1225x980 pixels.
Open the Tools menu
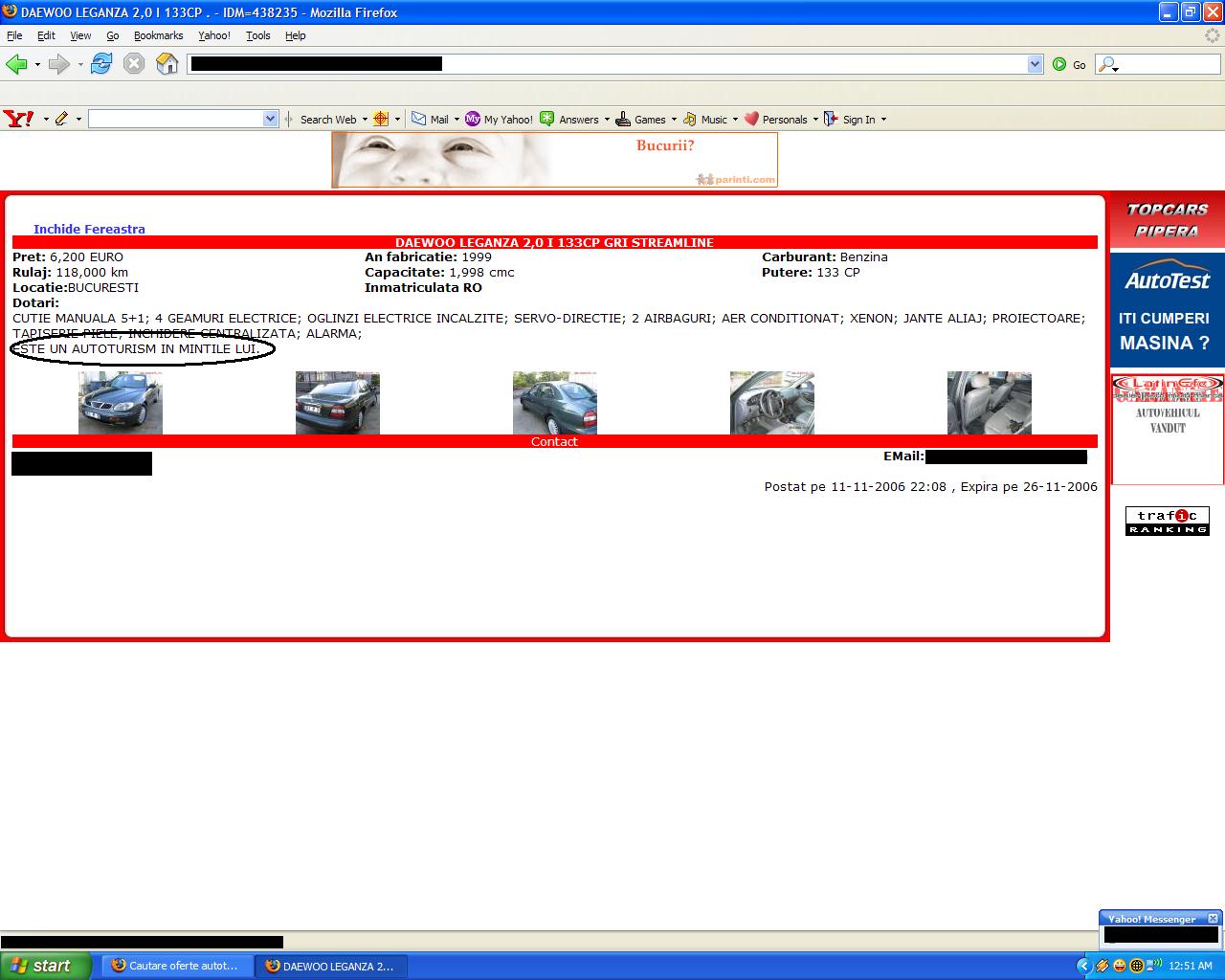[257, 35]
